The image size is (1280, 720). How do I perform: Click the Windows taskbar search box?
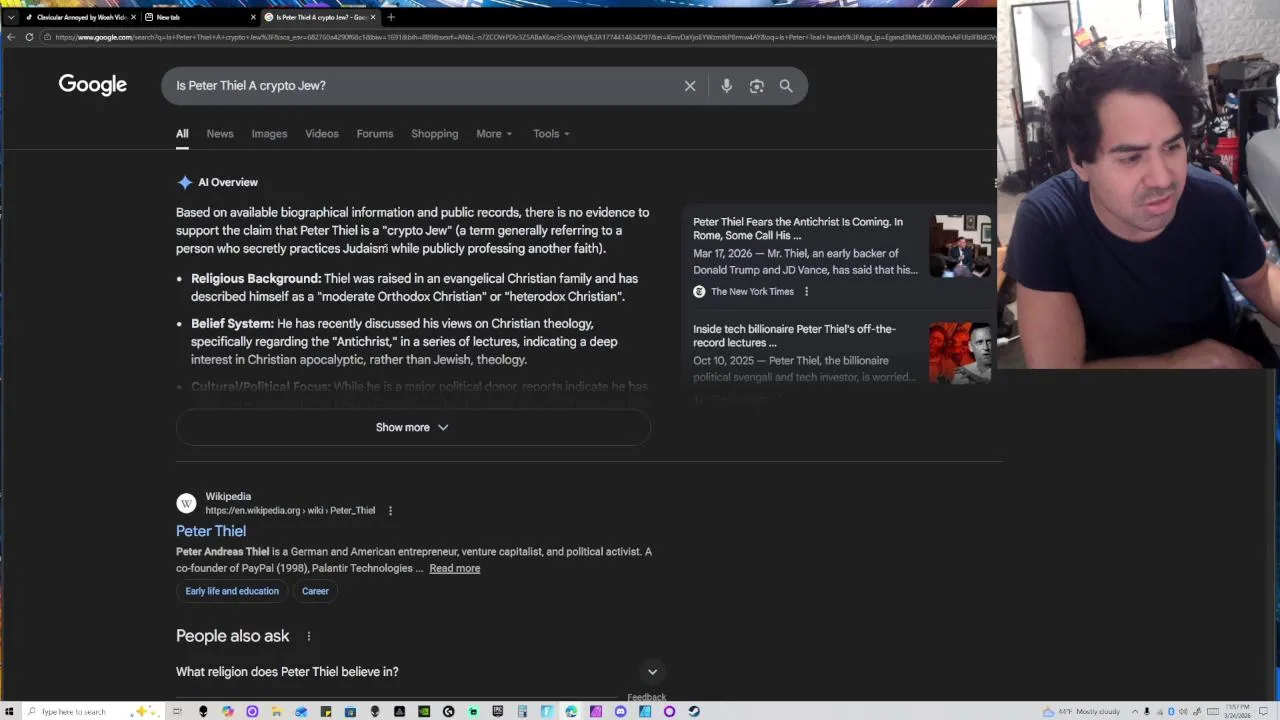pos(92,711)
